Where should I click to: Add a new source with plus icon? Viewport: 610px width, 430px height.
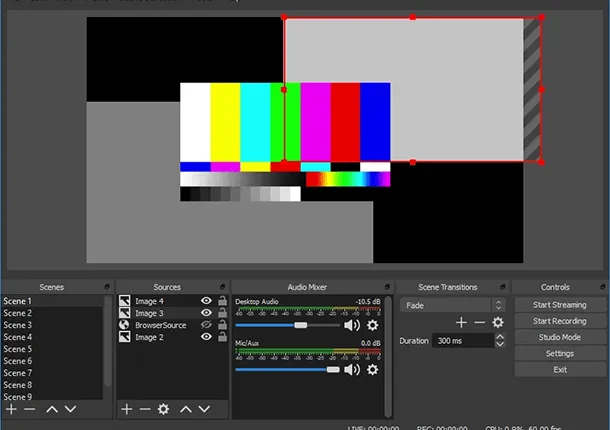tap(127, 409)
